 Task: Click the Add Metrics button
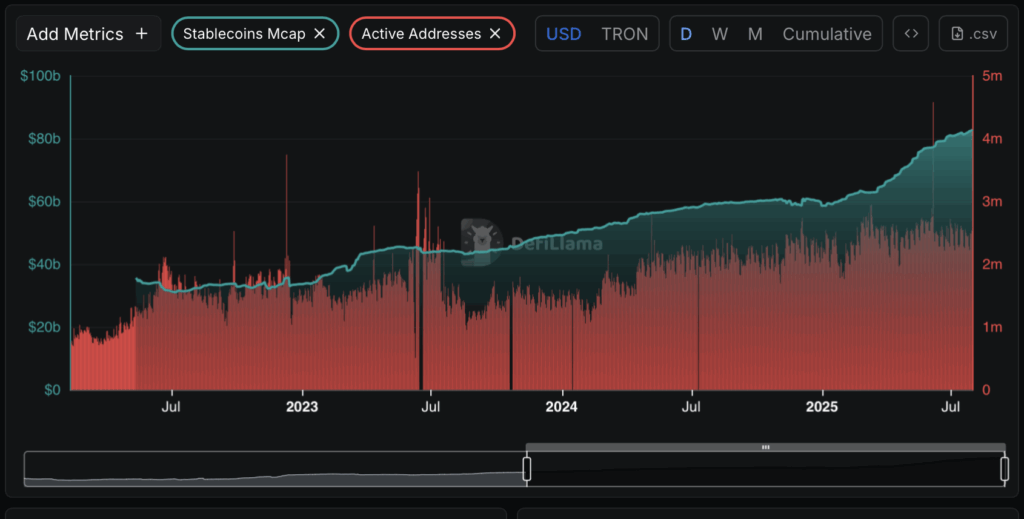pyautogui.click(x=88, y=34)
